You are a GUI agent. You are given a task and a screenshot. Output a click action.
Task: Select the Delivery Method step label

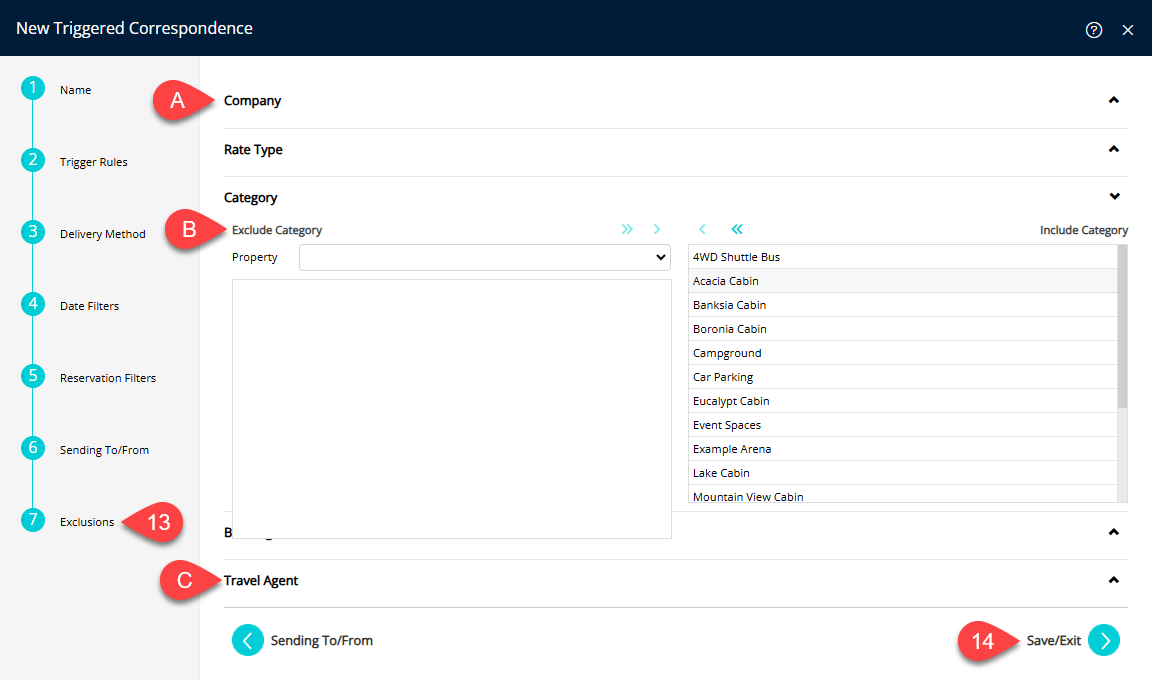(103, 234)
